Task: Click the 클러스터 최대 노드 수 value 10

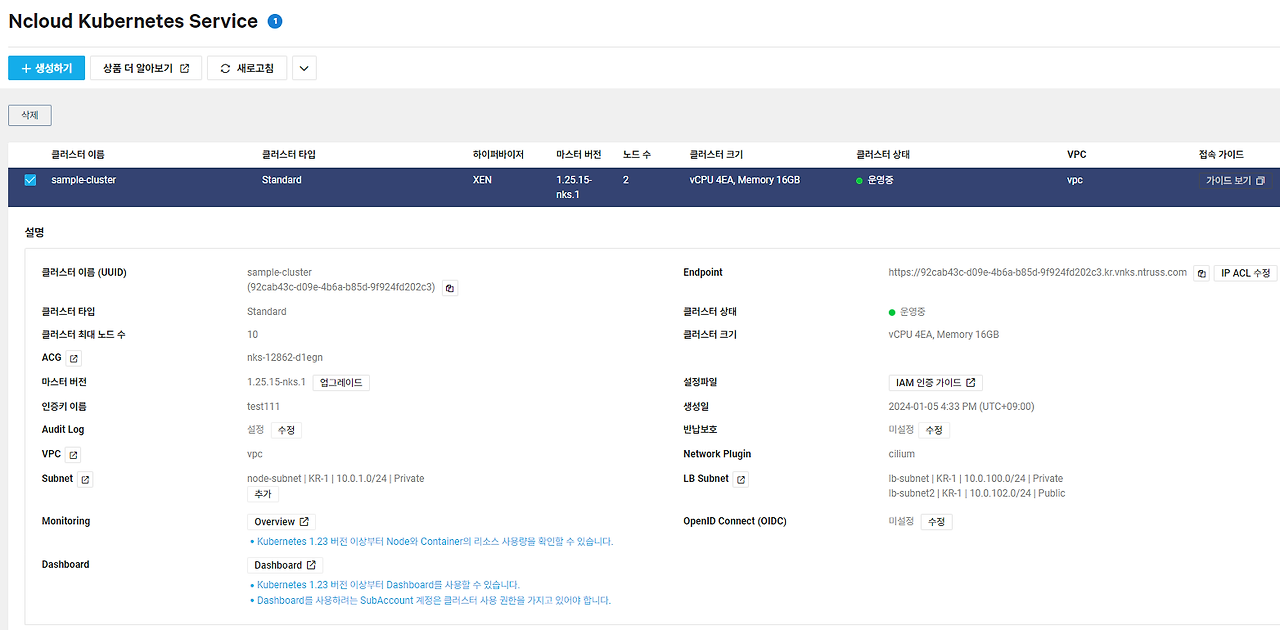Action: pyautogui.click(x=252, y=335)
